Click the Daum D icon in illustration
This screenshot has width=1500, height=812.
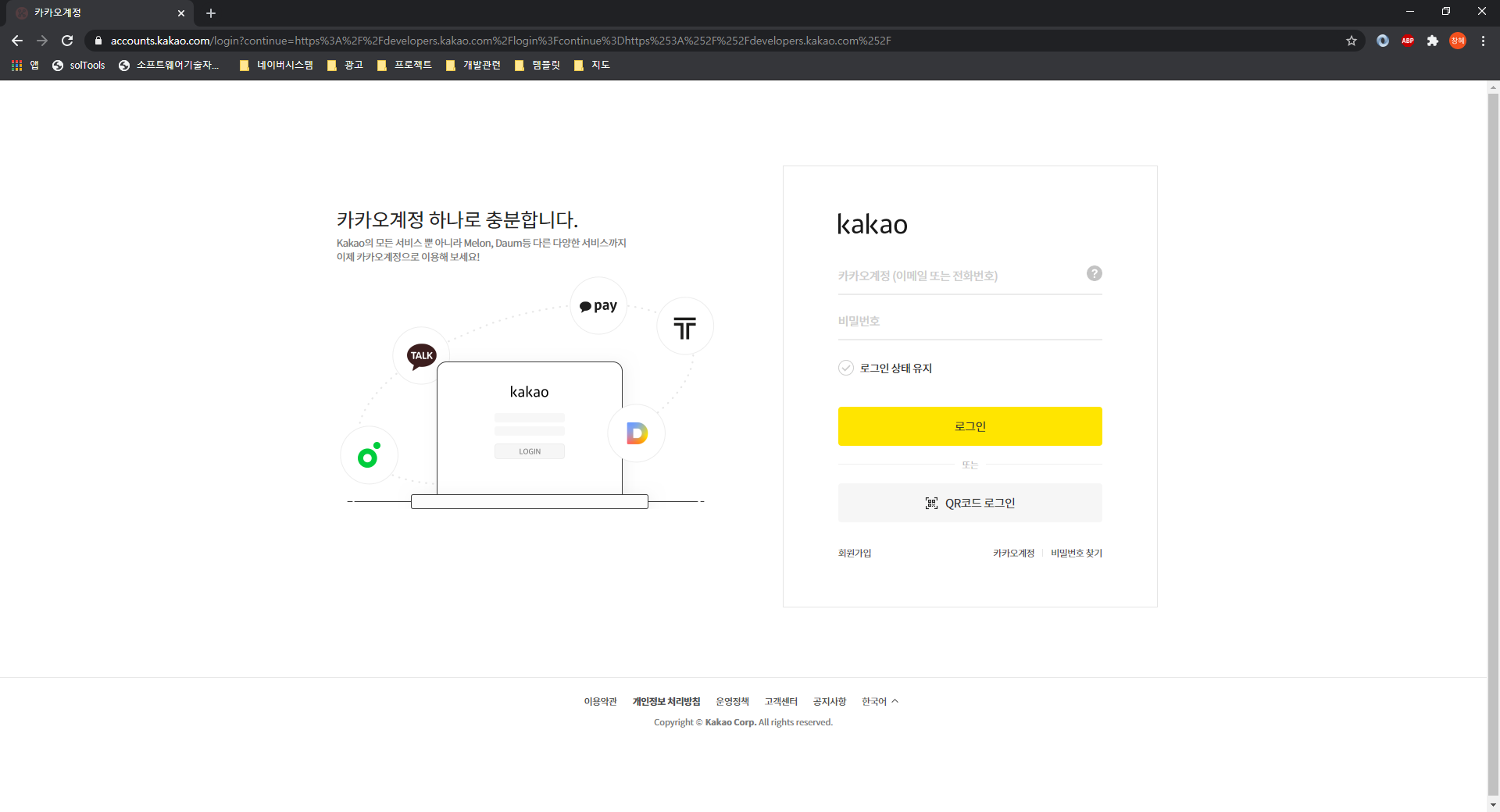[637, 433]
